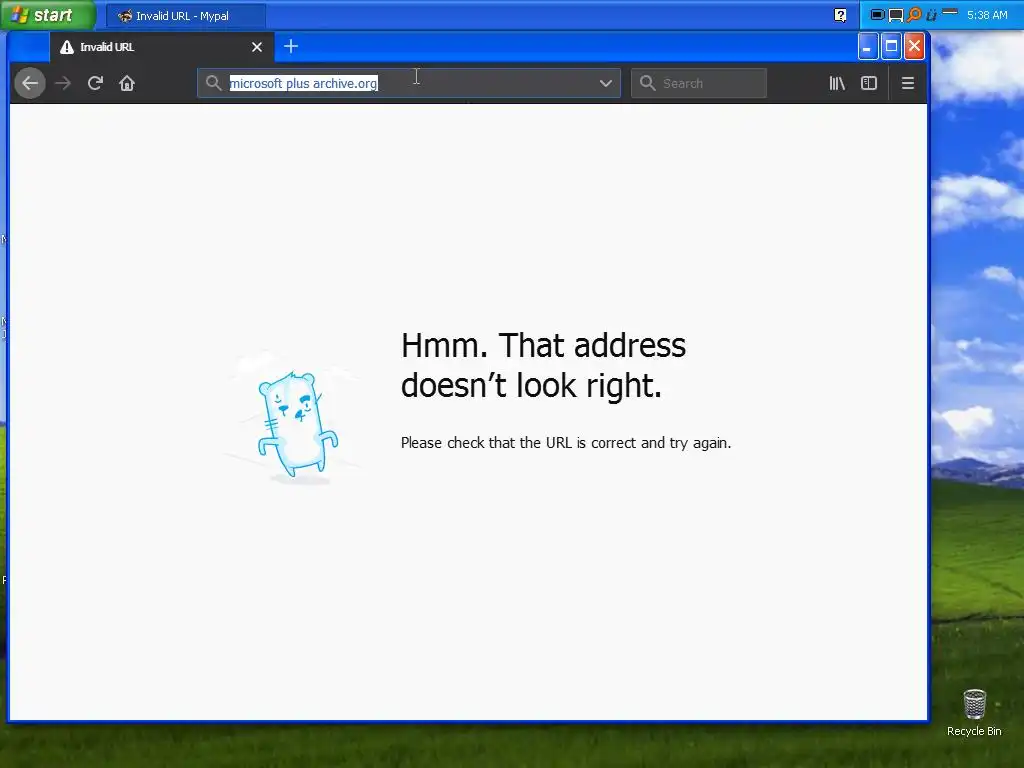Viewport: 1024px width, 768px height.
Task: Click the help question mark in the taskbar
Action: point(840,15)
